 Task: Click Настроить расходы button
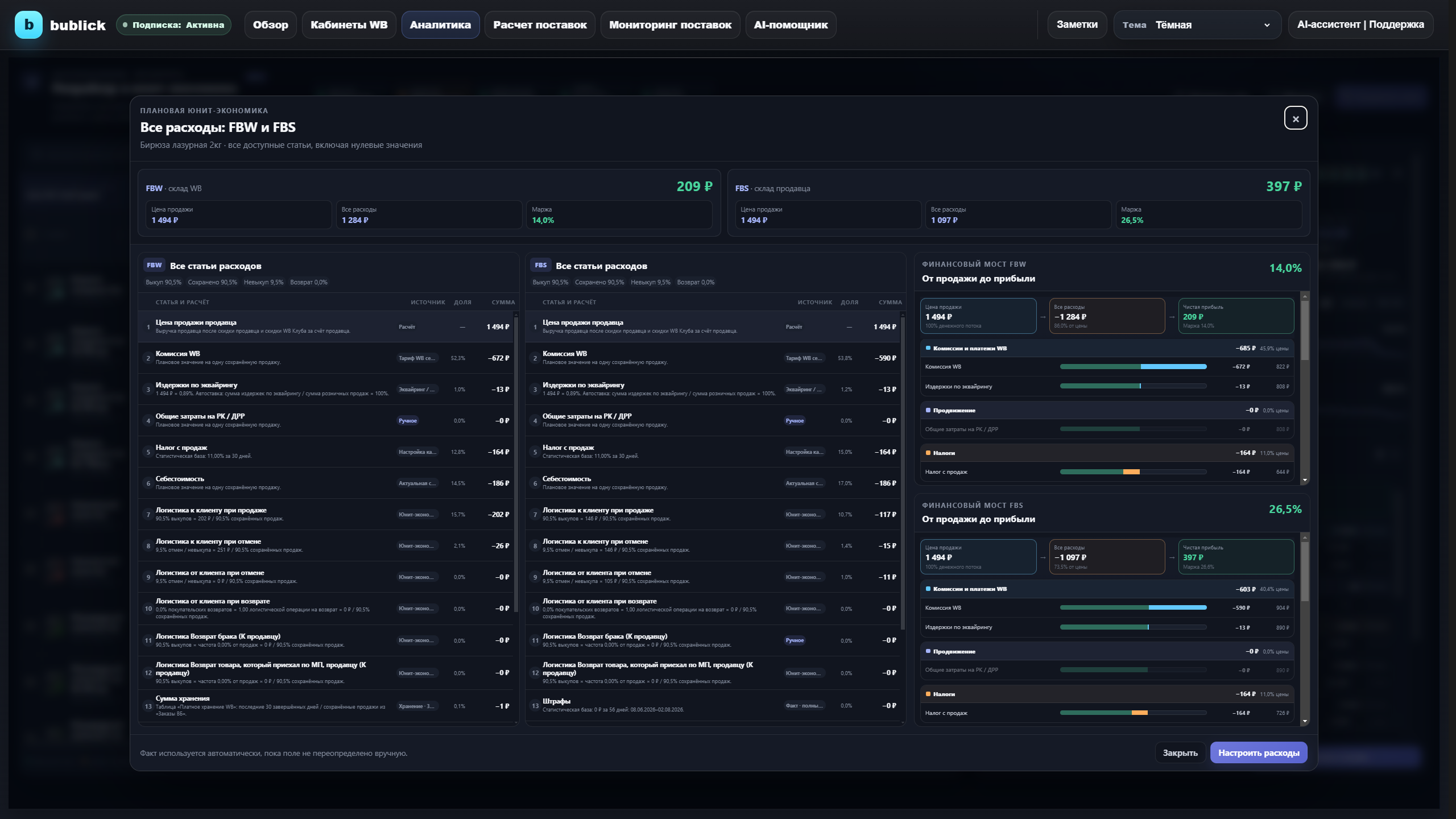pos(1259,752)
